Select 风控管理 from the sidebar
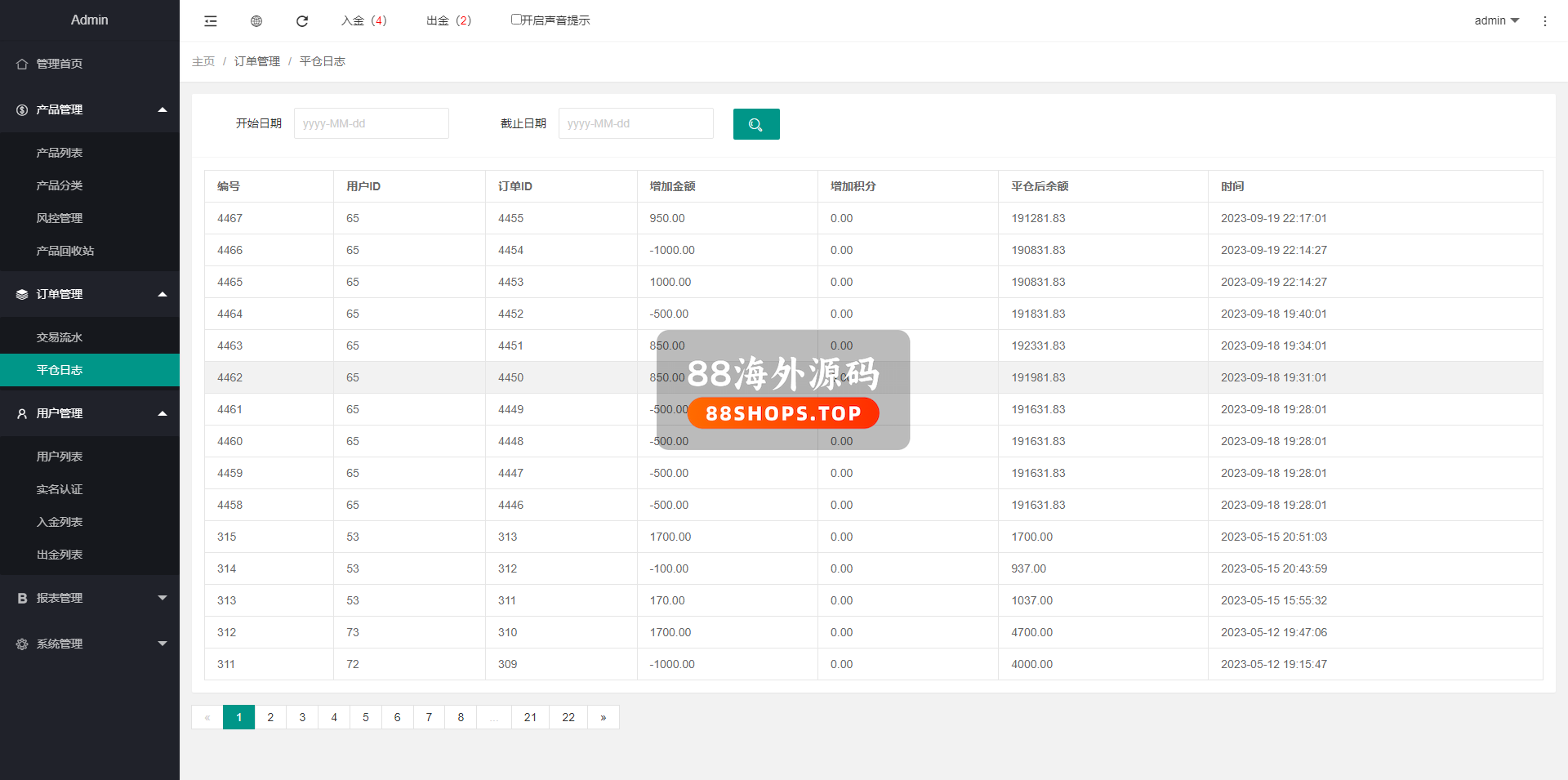Screen dimensions: 1568x780 pyautogui.click(x=60, y=218)
